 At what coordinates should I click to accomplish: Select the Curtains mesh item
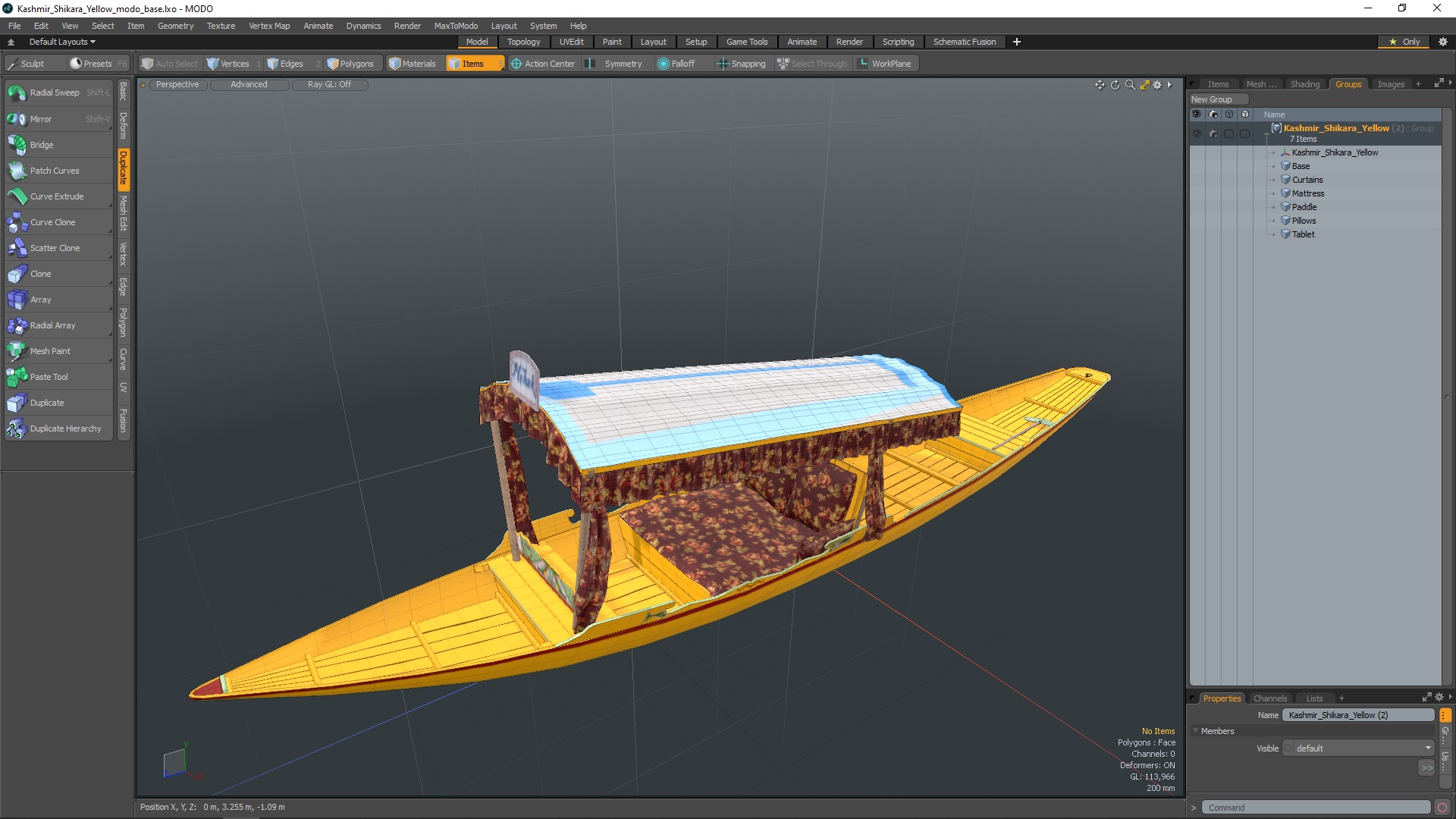[x=1307, y=180]
